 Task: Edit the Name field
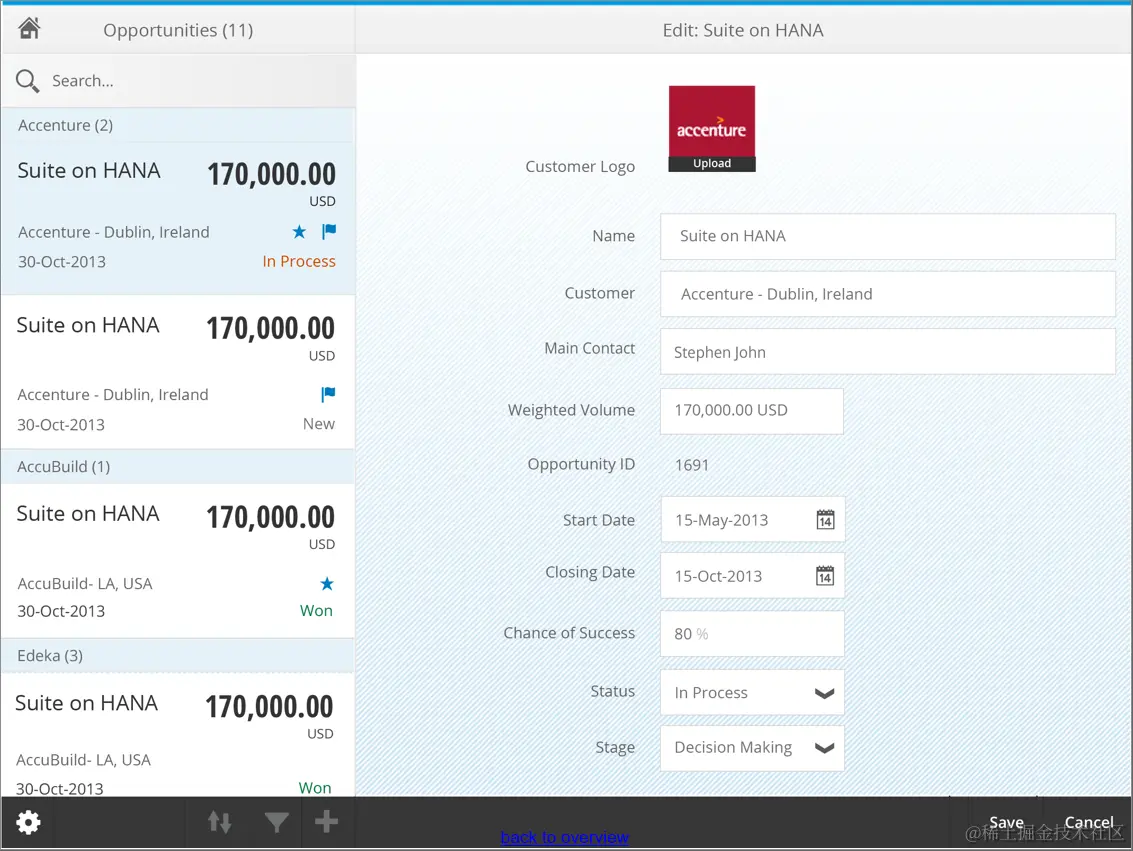[887, 236]
